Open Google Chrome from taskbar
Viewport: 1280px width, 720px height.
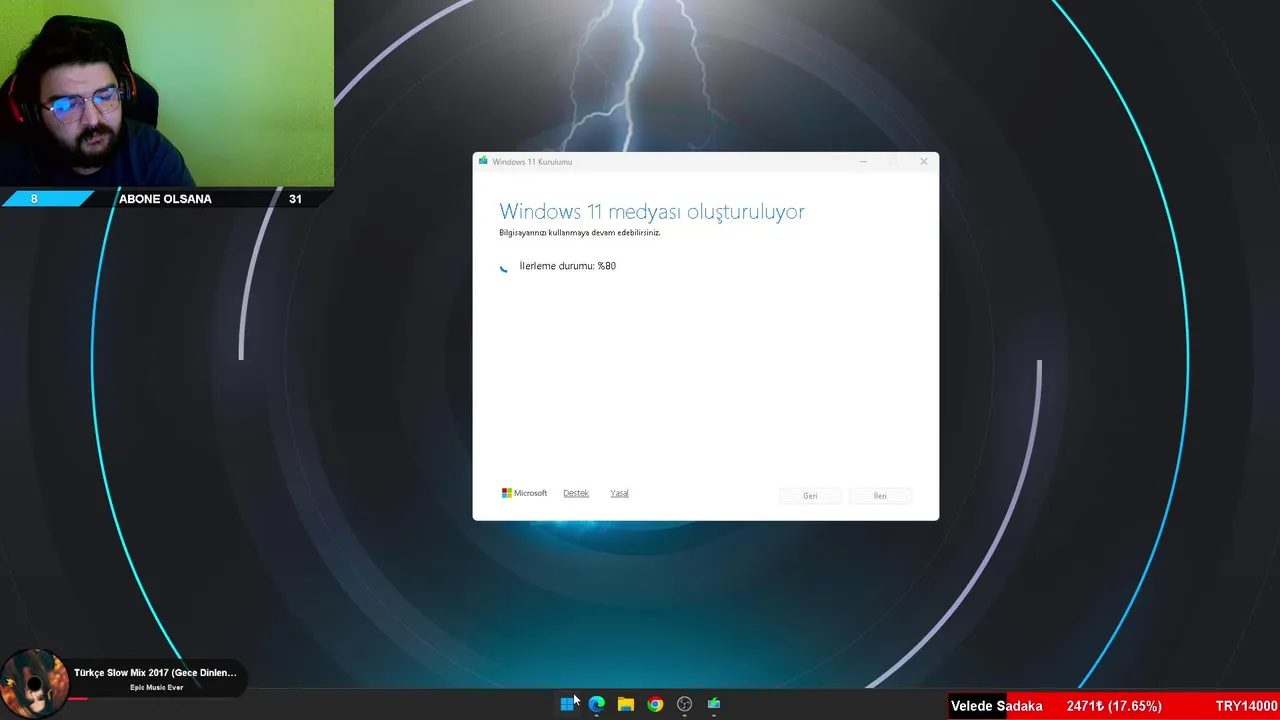(655, 704)
